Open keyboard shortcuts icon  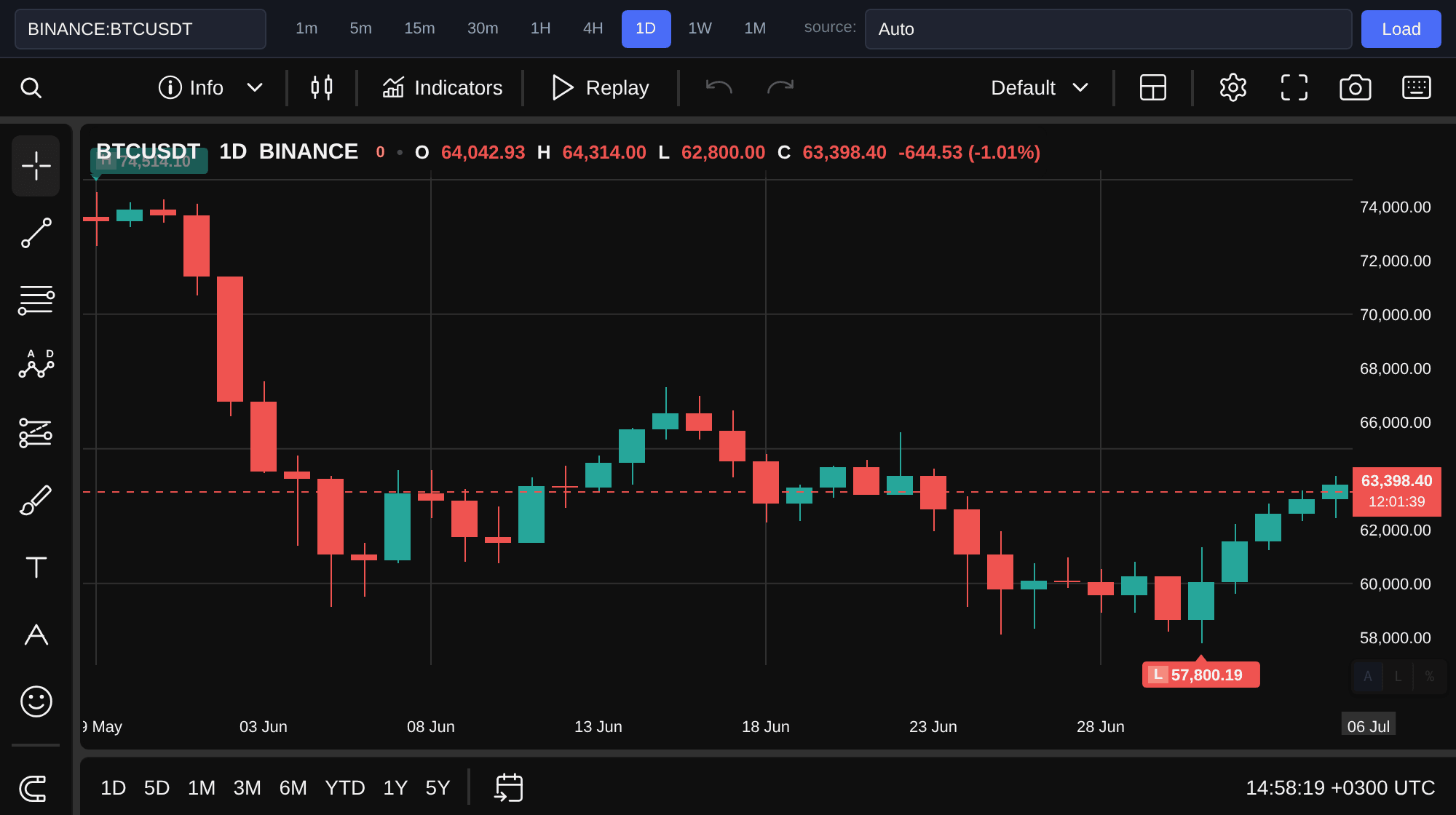pos(1417,87)
